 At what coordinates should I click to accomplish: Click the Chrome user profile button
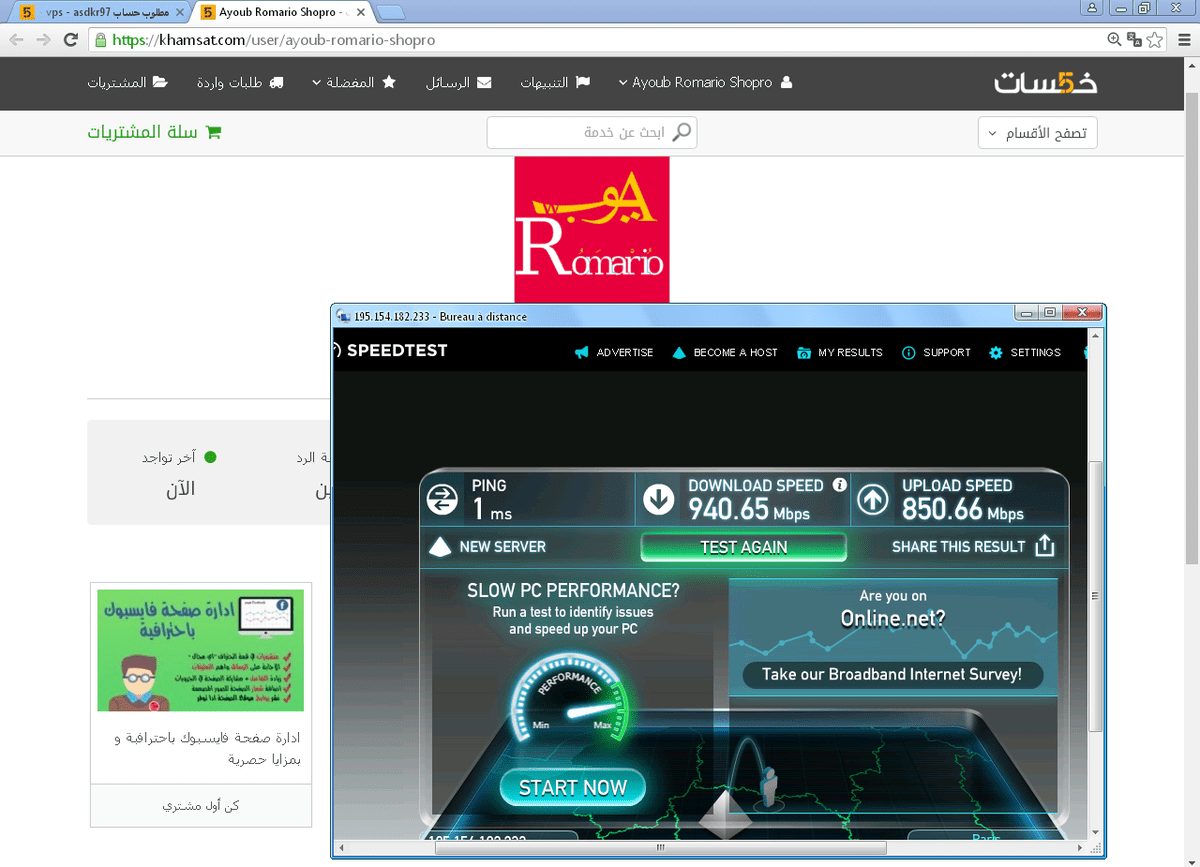[1091, 7]
